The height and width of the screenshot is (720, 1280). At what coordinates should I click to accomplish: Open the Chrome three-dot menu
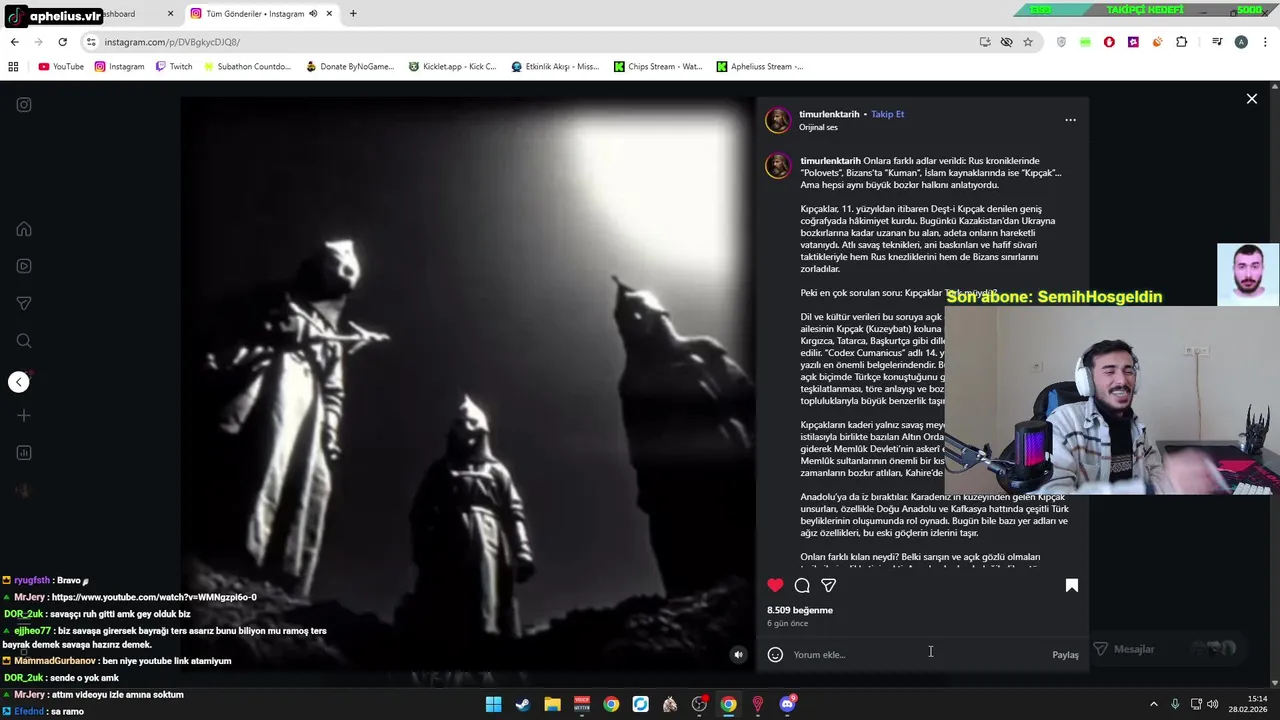coord(1265,42)
